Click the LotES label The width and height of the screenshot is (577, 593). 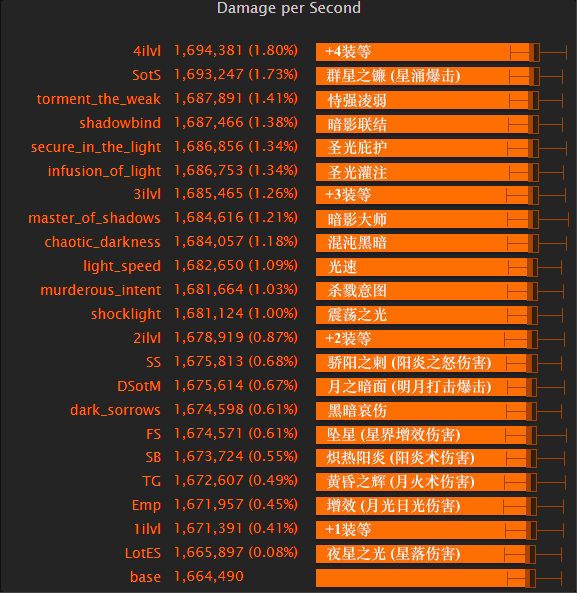pos(143,553)
